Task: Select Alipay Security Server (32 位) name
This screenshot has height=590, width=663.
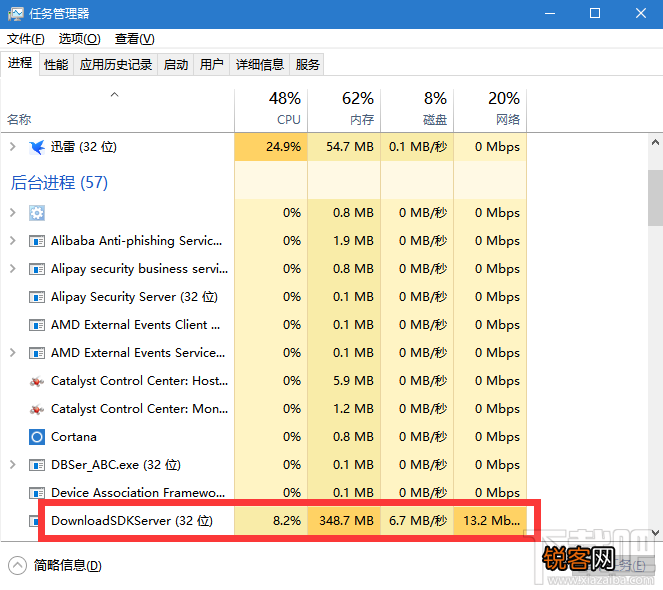Action: 134,297
